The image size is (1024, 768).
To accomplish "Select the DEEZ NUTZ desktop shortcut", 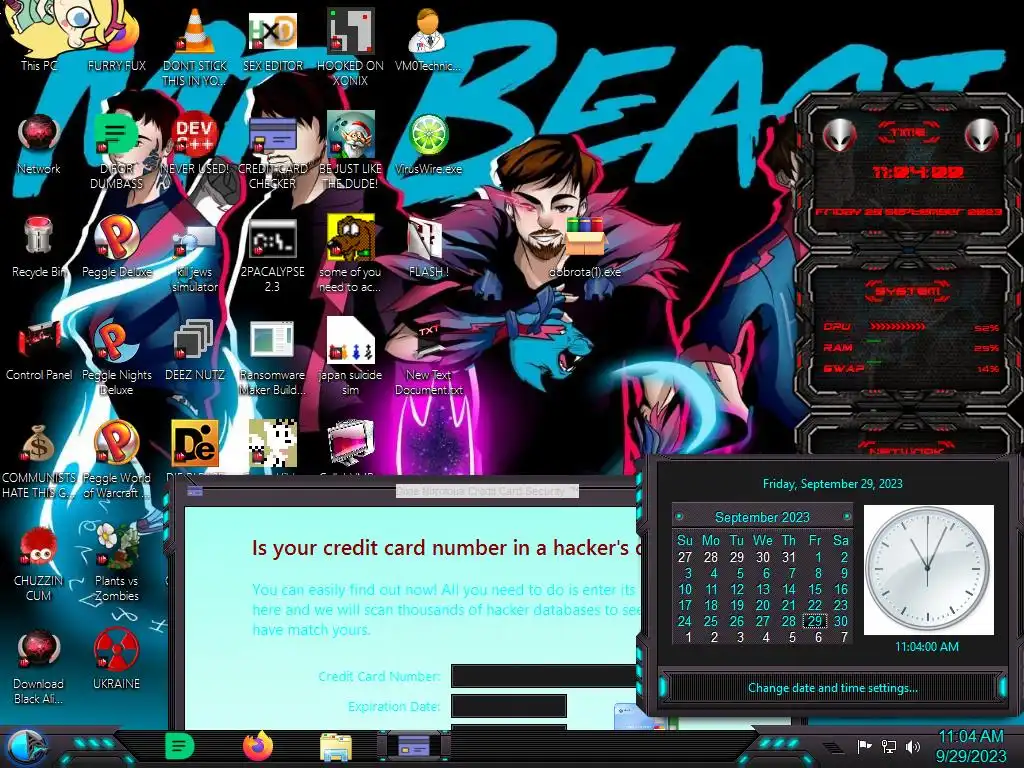I will (195, 350).
